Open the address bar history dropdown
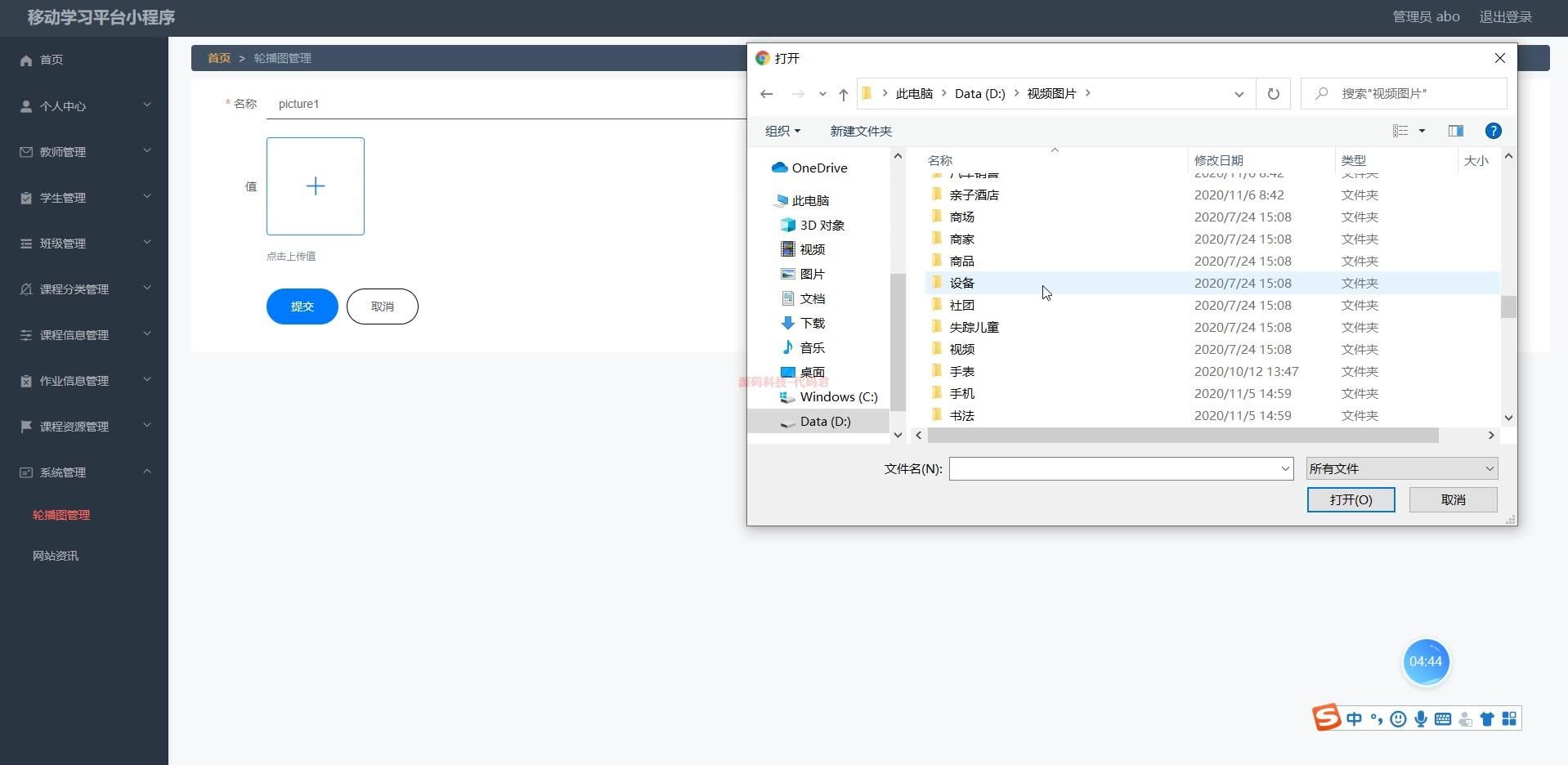The width and height of the screenshot is (1568, 765). pos(1239,94)
